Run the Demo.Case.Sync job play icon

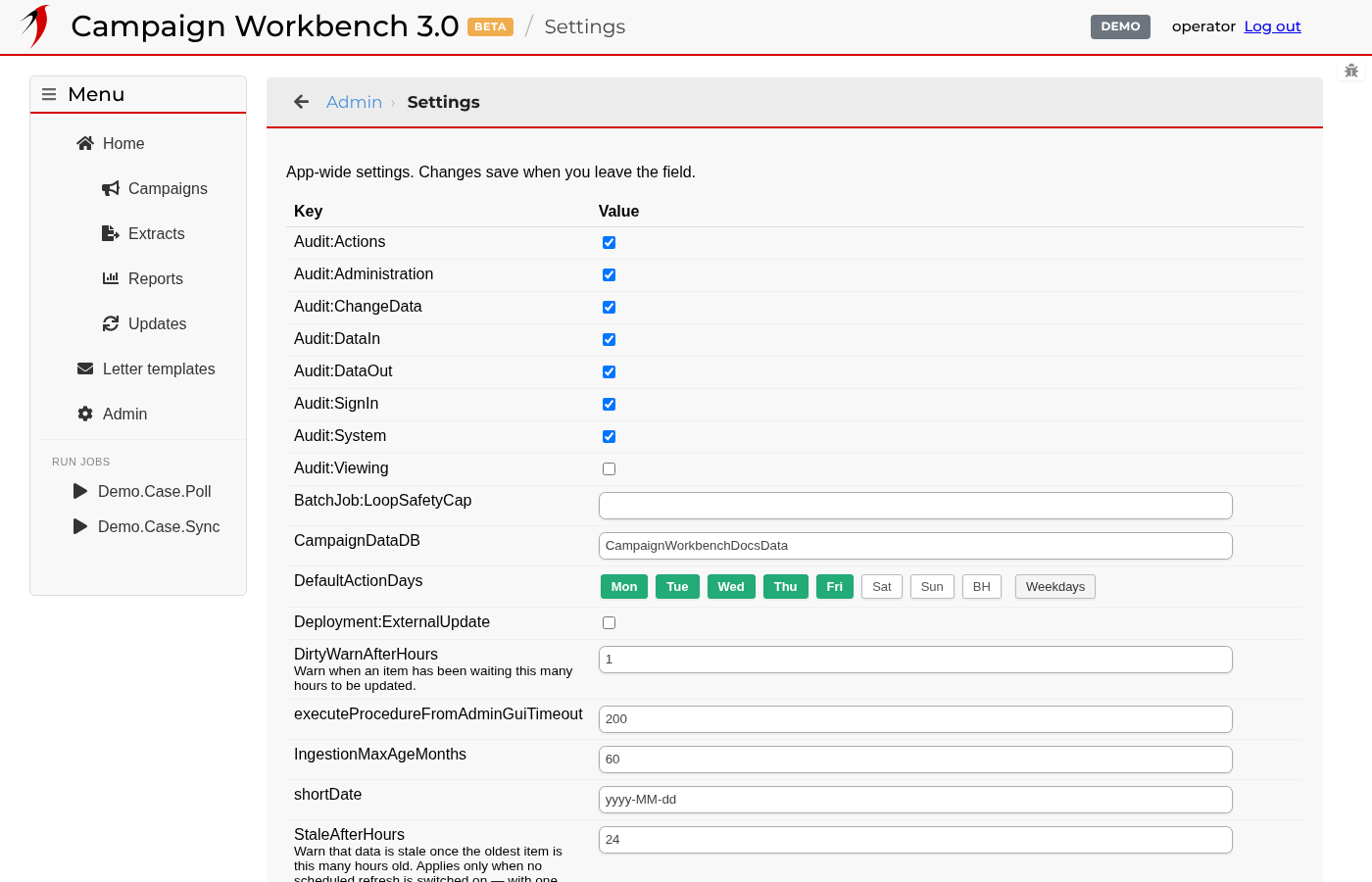click(80, 526)
